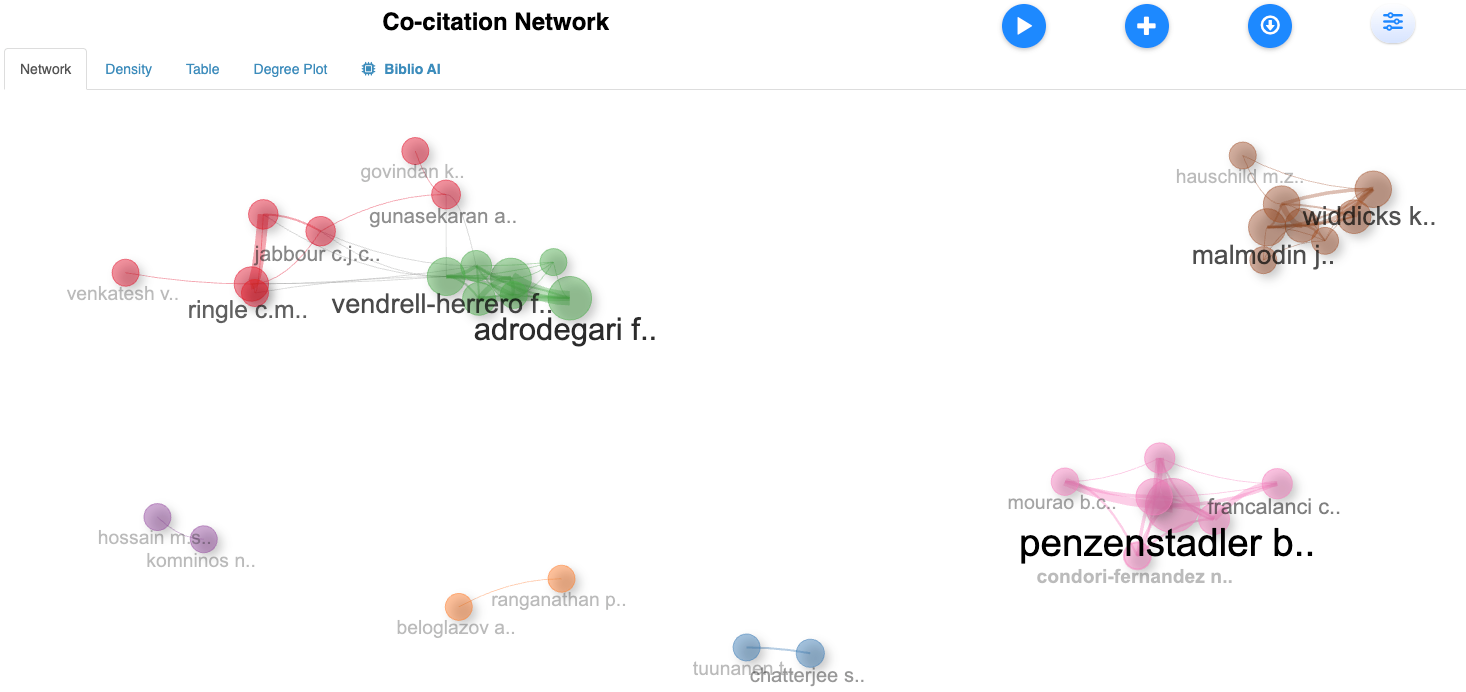Click the download export icon button

(1269, 26)
